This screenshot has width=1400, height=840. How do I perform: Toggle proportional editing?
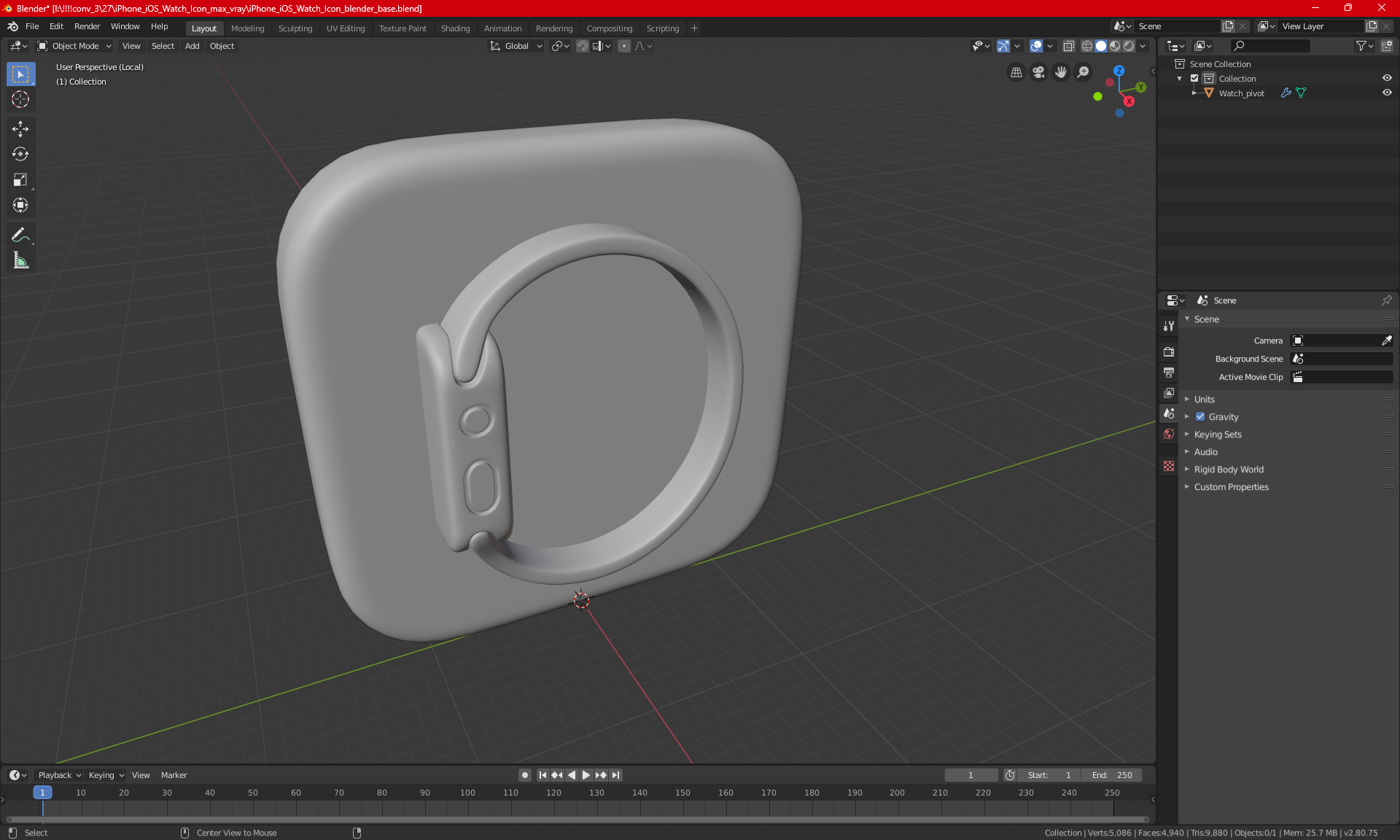[x=624, y=46]
